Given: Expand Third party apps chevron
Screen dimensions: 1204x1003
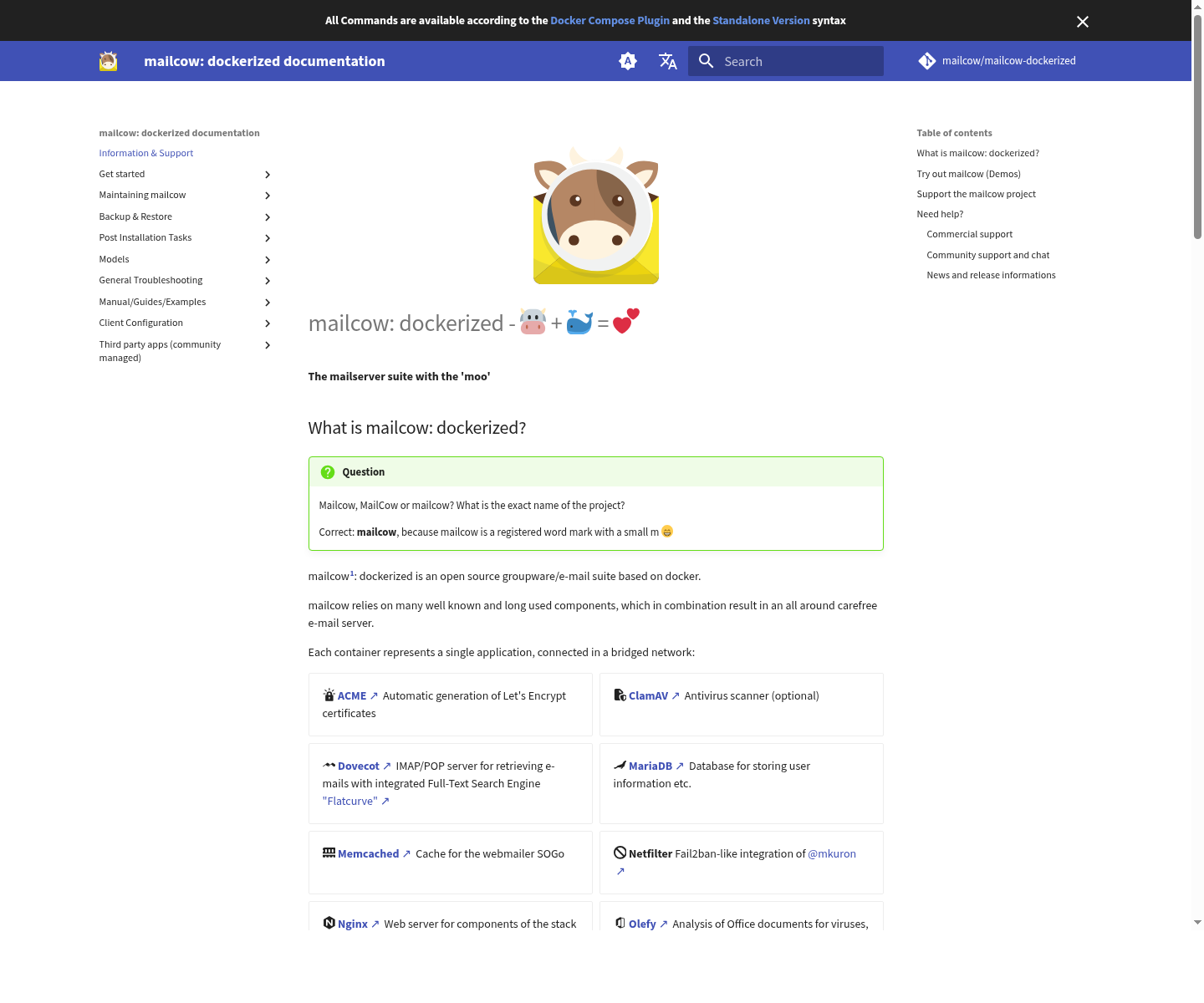Looking at the screenshot, I should (268, 345).
